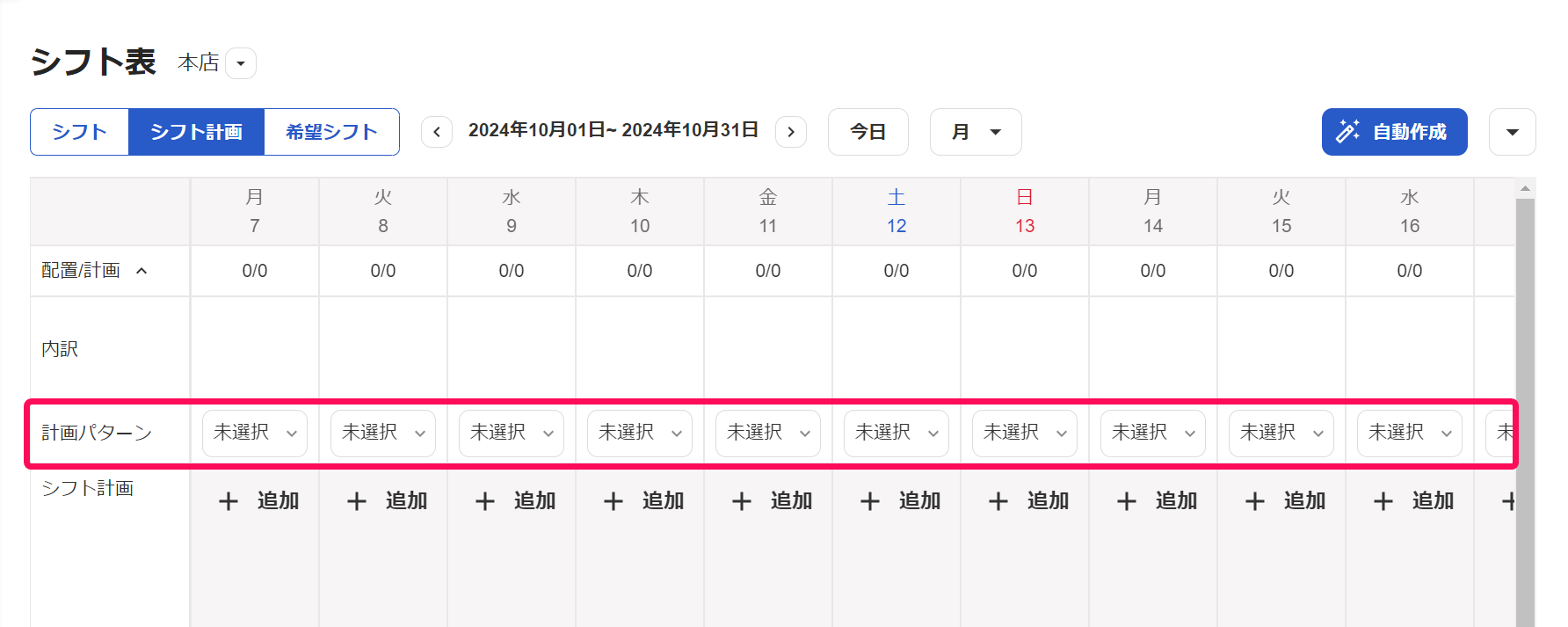
Task: Click the Monday 7 column header
Action: coord(255,212)
